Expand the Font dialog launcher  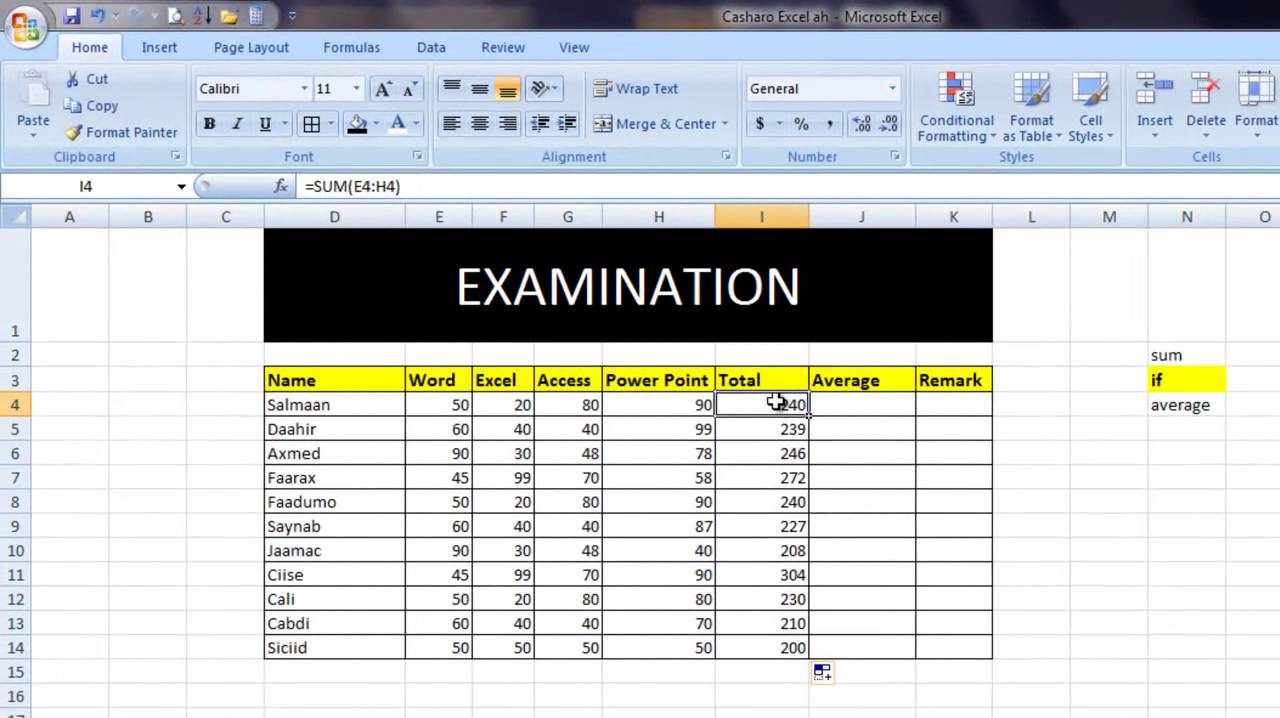tap(418, 157)
